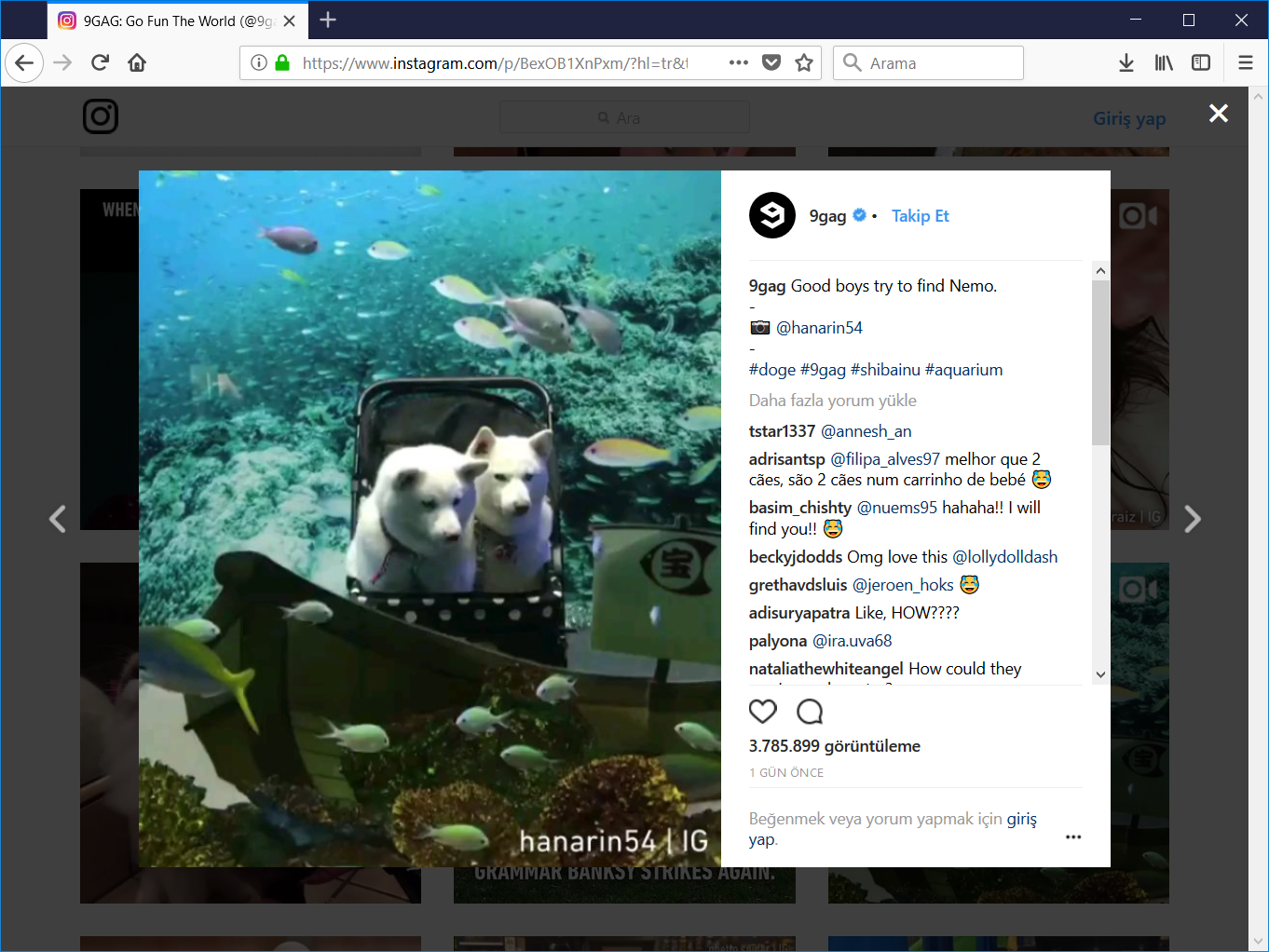The image size is (1269, 952).
Task: Click inside the Ara search field
Action: click(624, 116)
